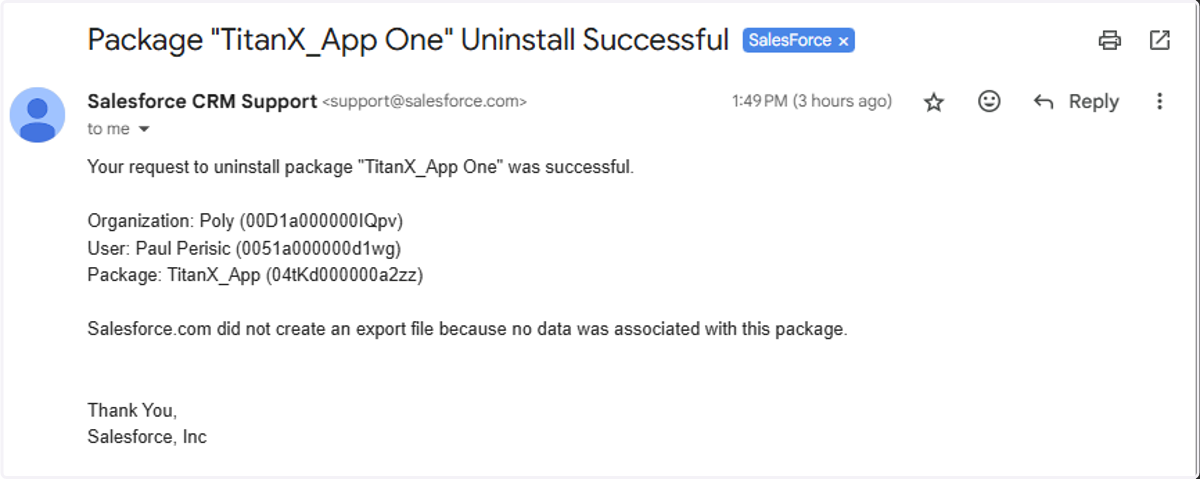Click the Package: TitanX_App ID line
The image size is (1200, 479).
point(255,275)
